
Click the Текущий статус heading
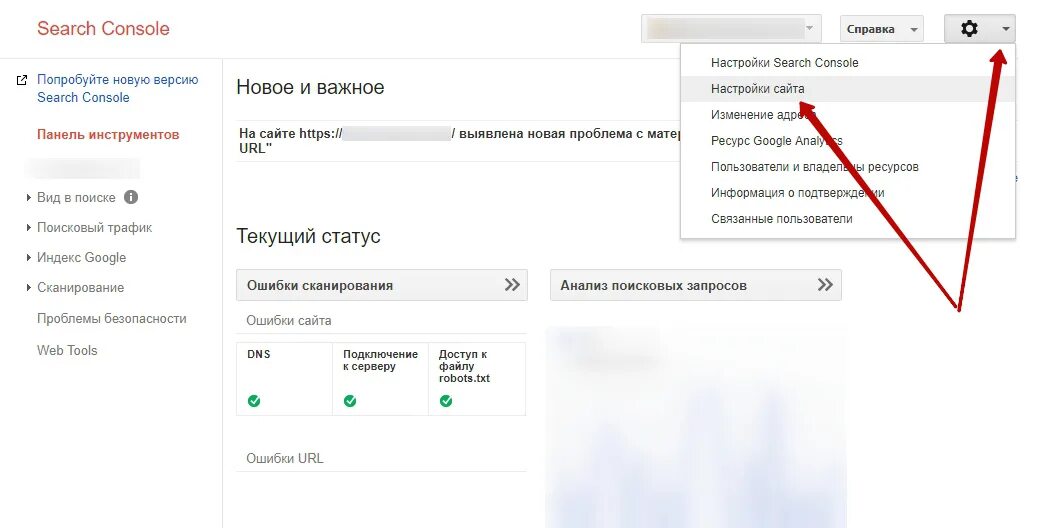tap(309, 236)
